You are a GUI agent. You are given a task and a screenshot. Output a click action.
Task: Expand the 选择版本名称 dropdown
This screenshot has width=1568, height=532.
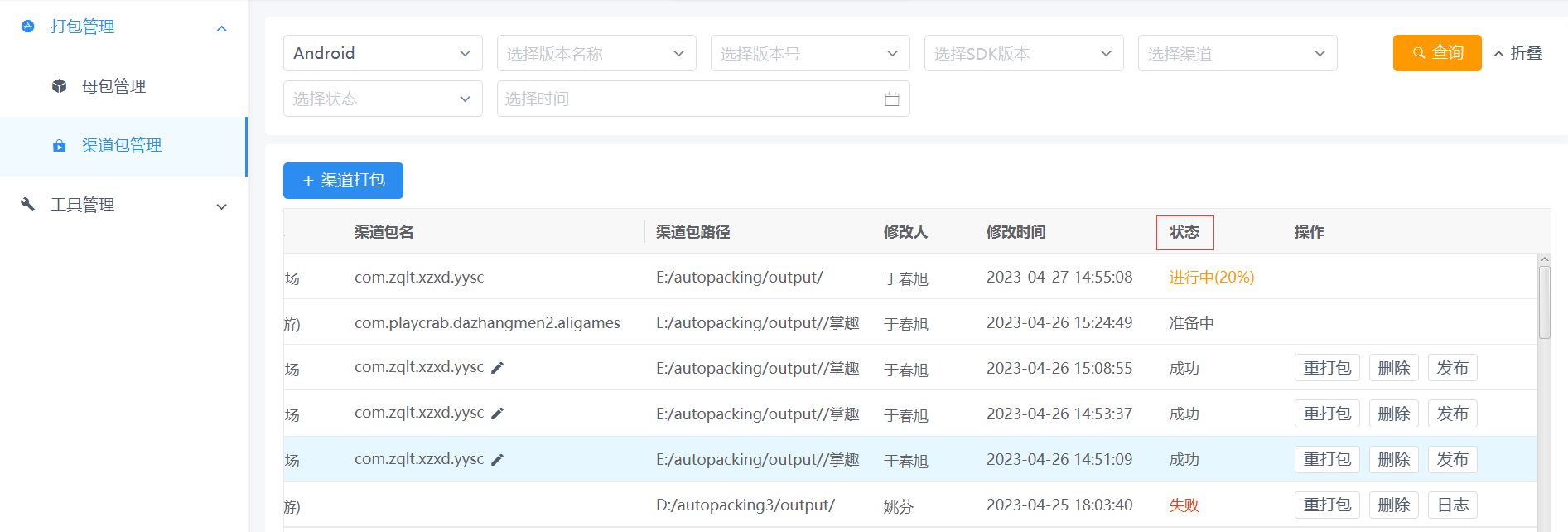click(x=596, y=53)
